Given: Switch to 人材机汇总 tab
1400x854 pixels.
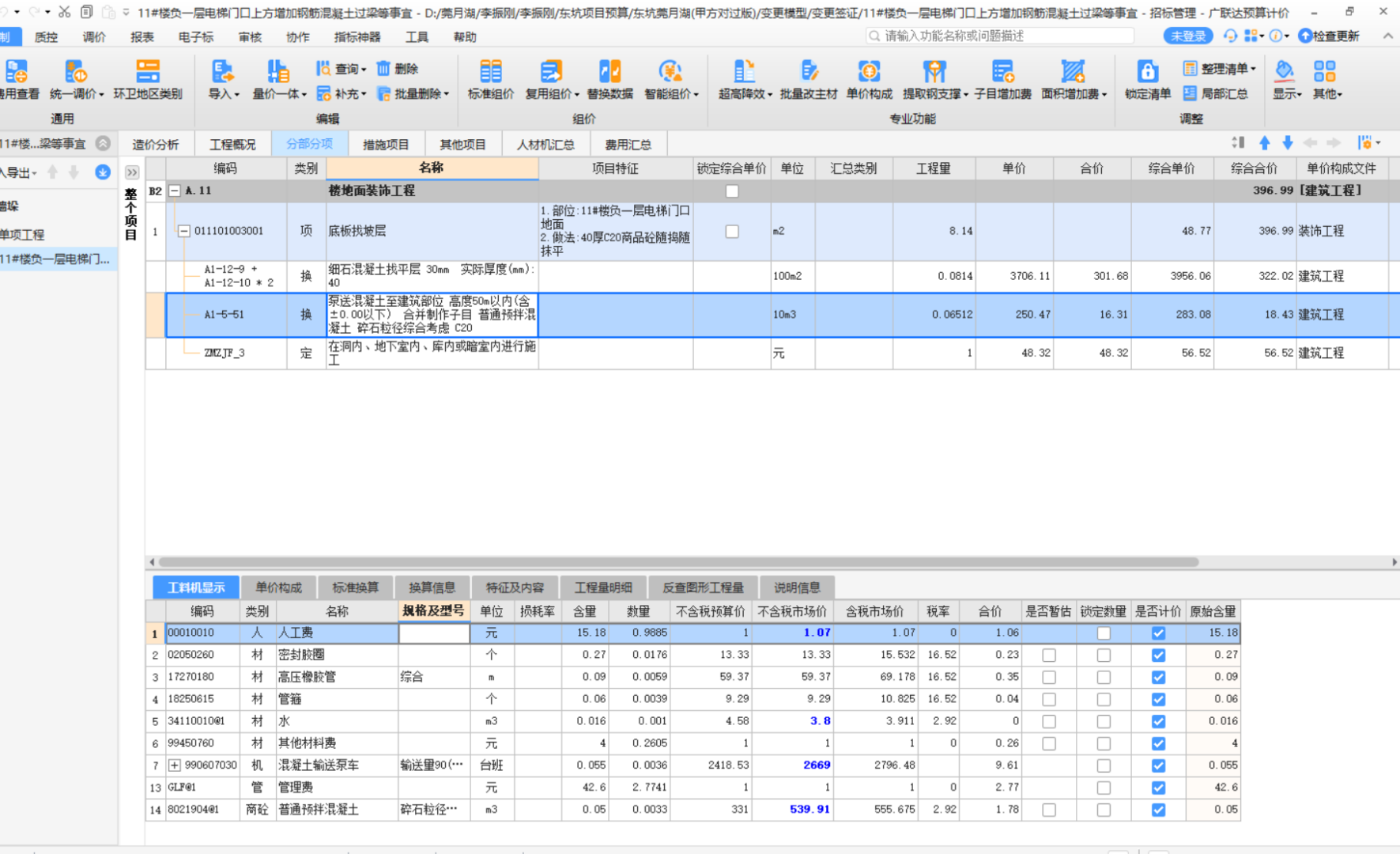Looking at the screenshot, I should [545, 145].
